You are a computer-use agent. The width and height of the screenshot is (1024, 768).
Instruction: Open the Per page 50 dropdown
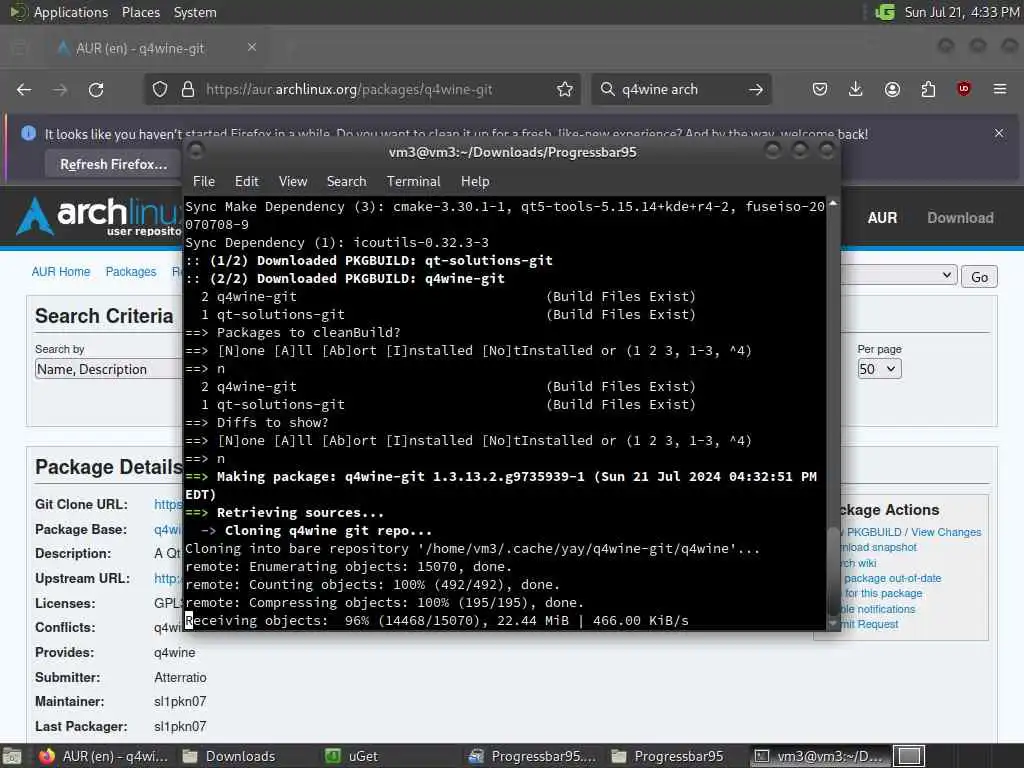[x=879, y=369]
